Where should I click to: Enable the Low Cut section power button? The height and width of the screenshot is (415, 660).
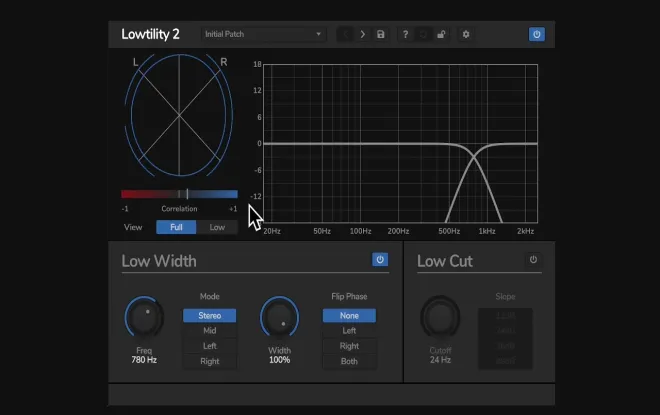(533, 260)
